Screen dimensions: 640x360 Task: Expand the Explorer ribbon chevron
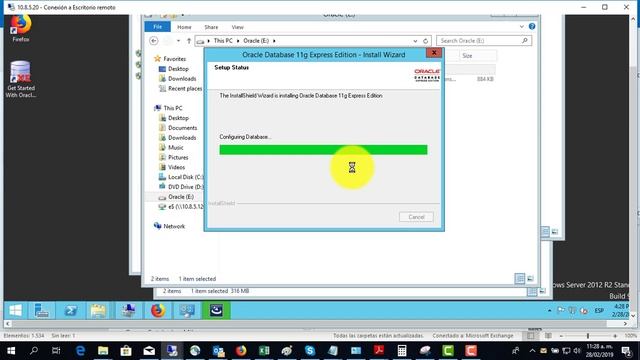pyautogui.click(x=522, y=27)
